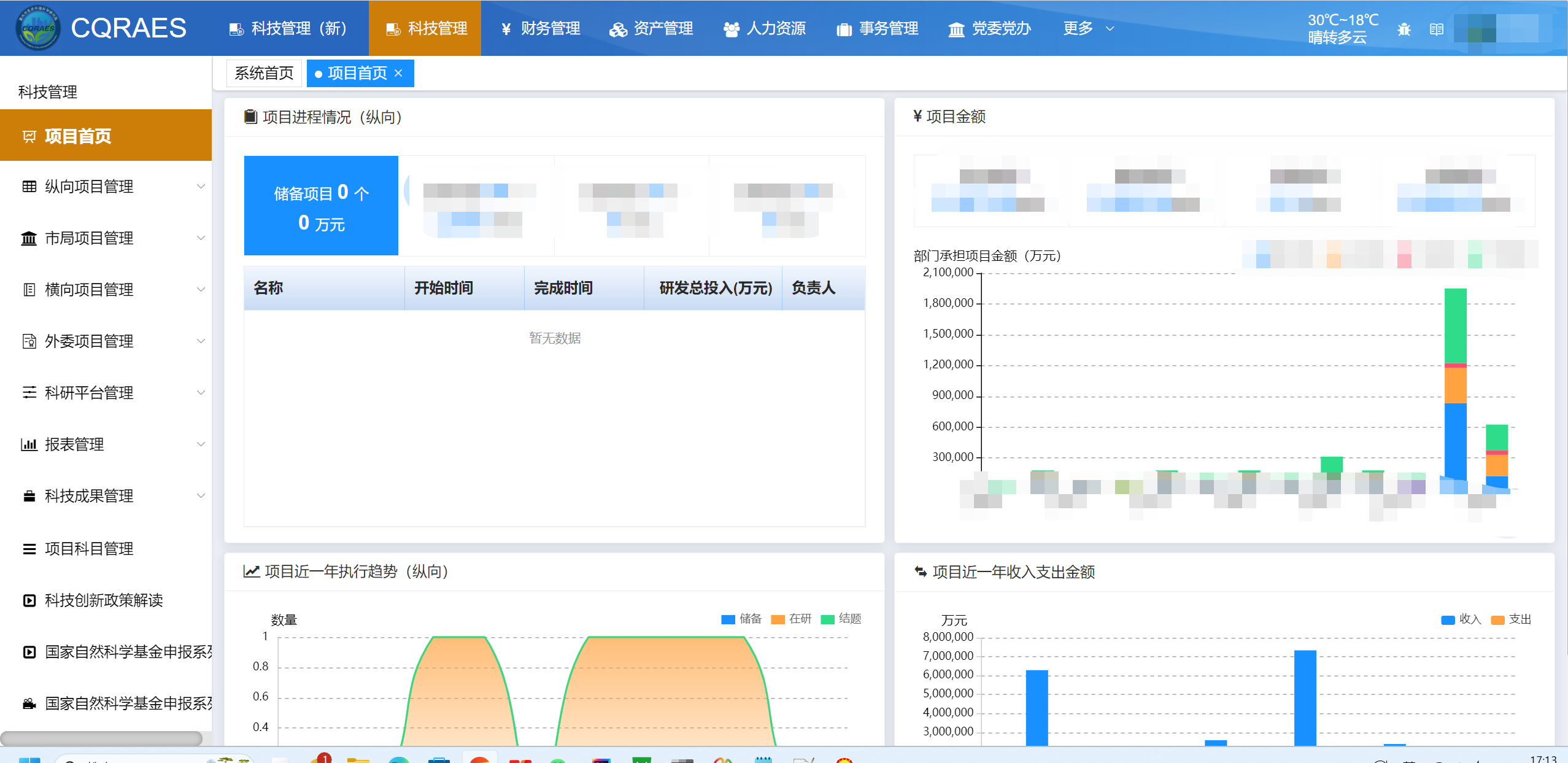Click the 外委项目管理 file icon
The width and height of the screenshot is (1568, 763).
(x=29, y=341)
